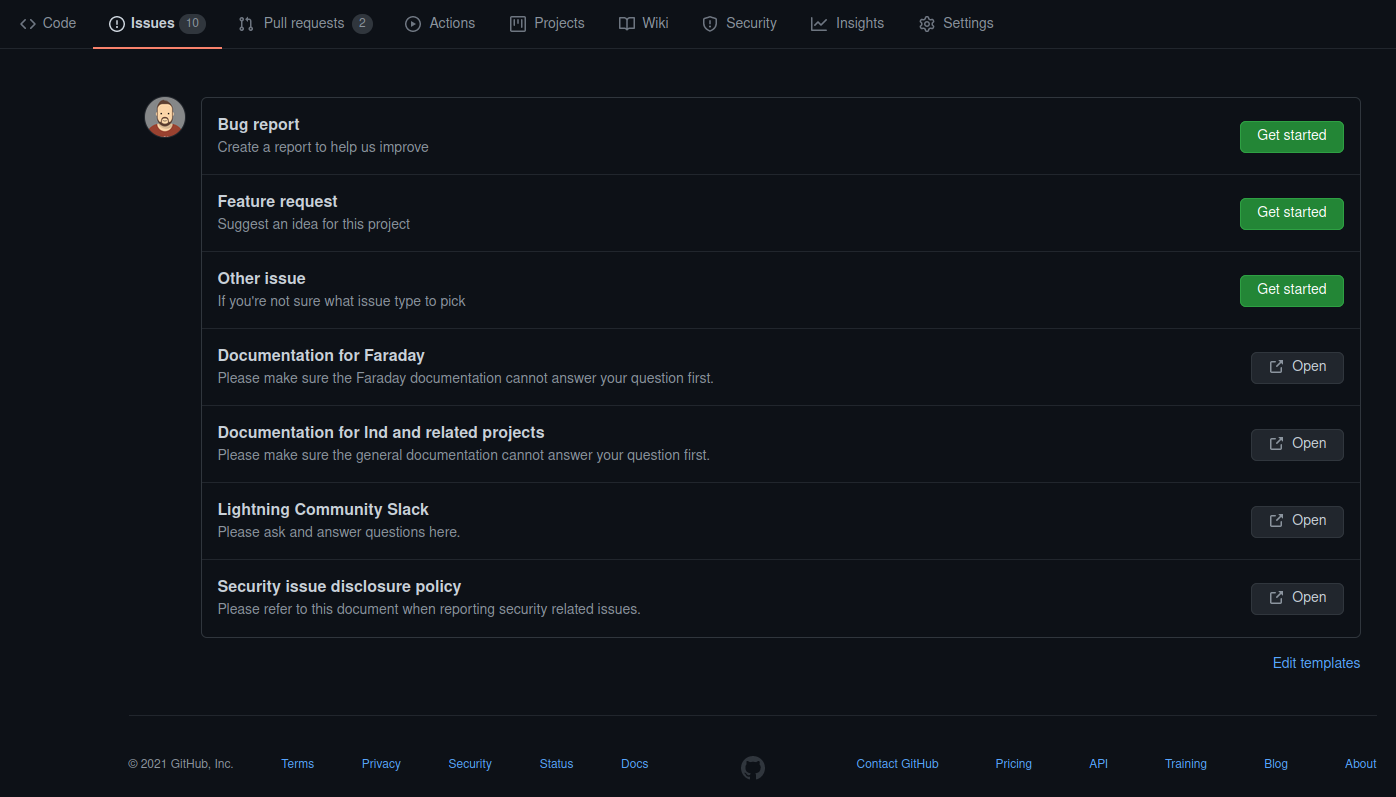Open the Code tab
Screen dimensions: 1396x797
[x=48, y=23]
